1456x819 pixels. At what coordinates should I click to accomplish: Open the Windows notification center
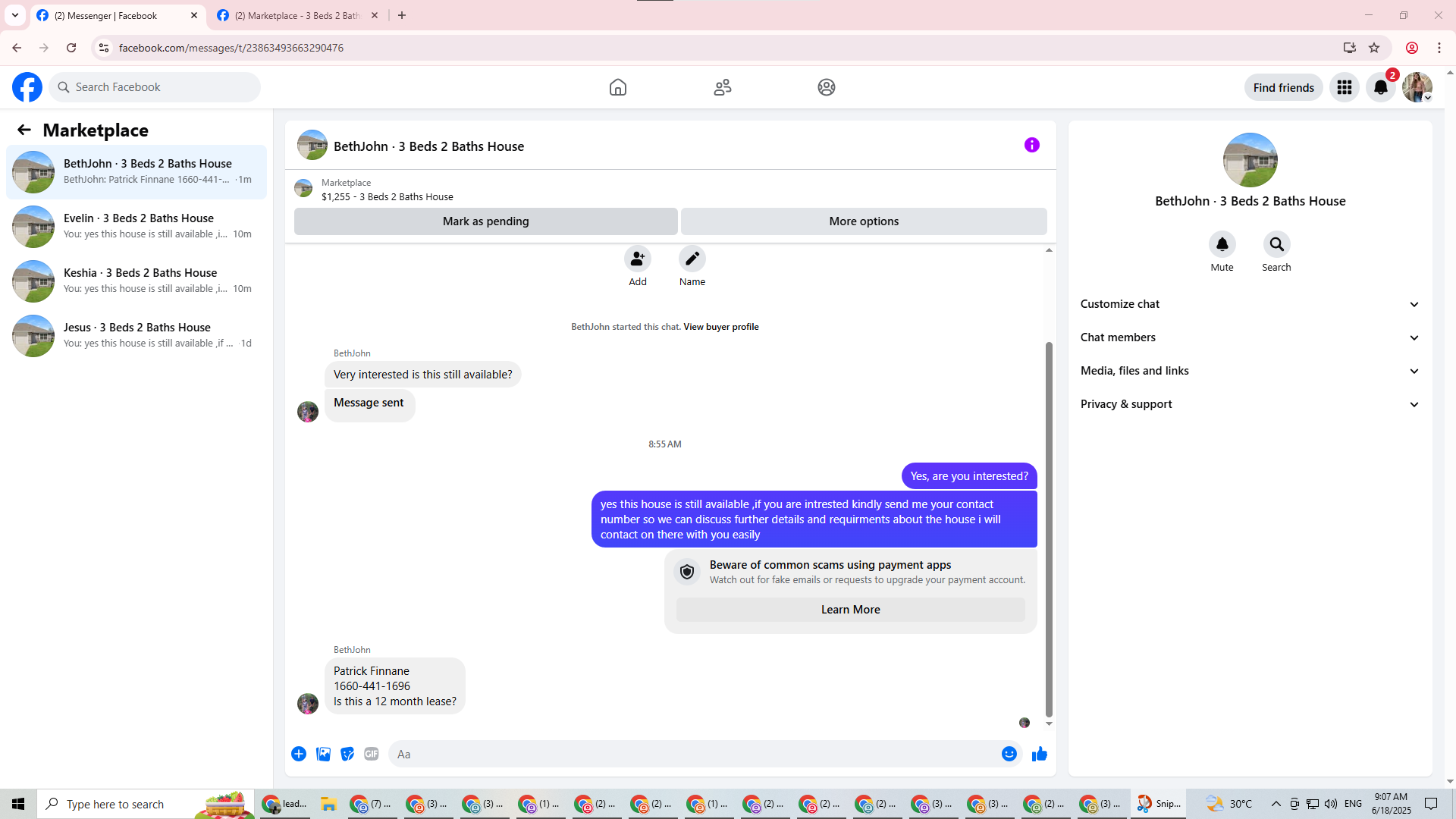point(1431,804)
